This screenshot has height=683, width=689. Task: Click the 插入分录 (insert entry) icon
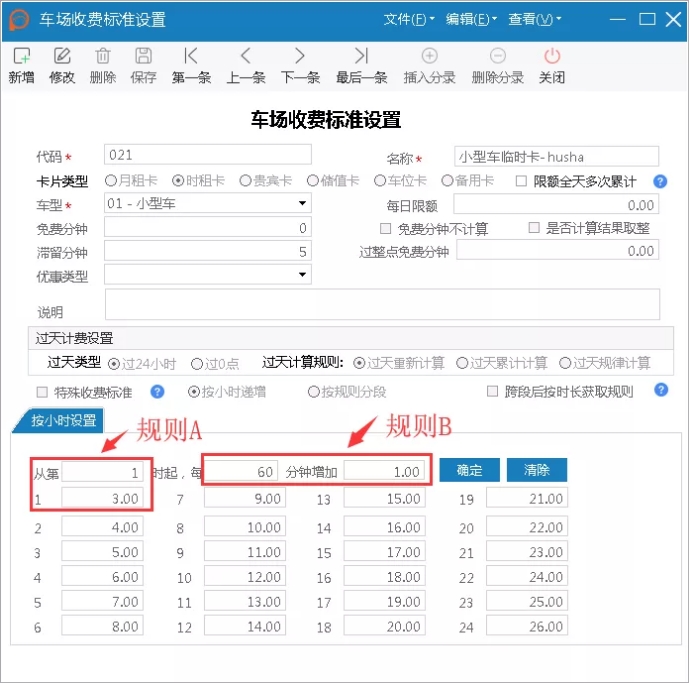429,56
